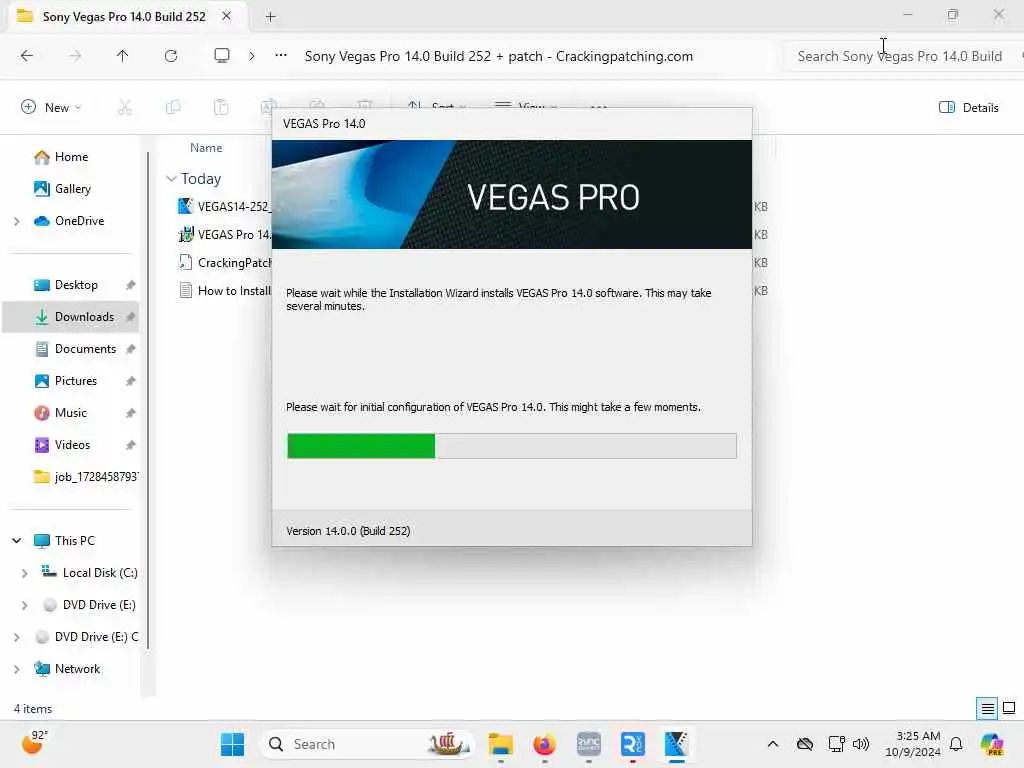This screenshot has width=1024, height=768.
Task: Click the pin icon next to Documents
Action: click(131, 349)
